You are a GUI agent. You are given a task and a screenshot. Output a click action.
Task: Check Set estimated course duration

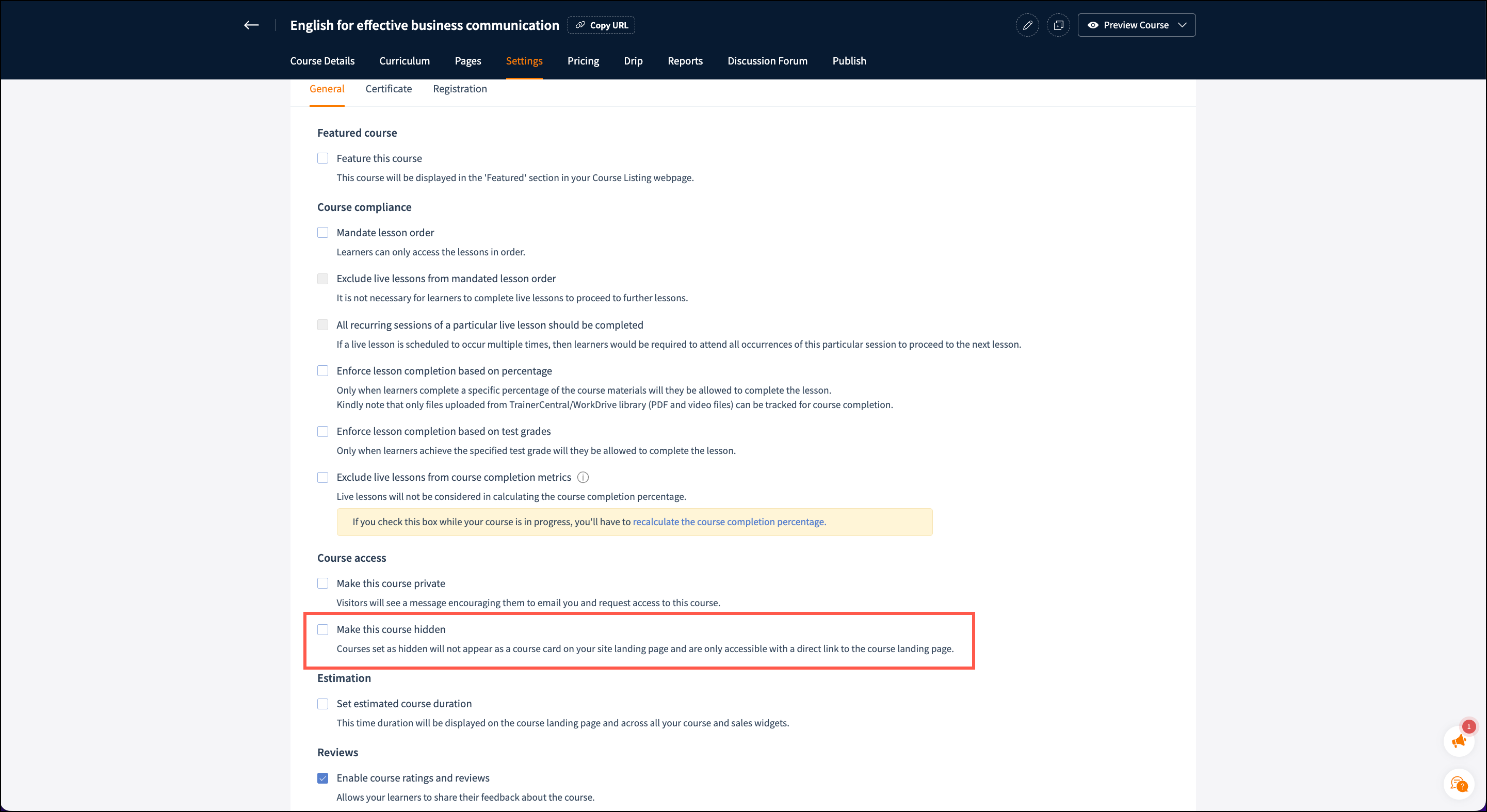322,704
